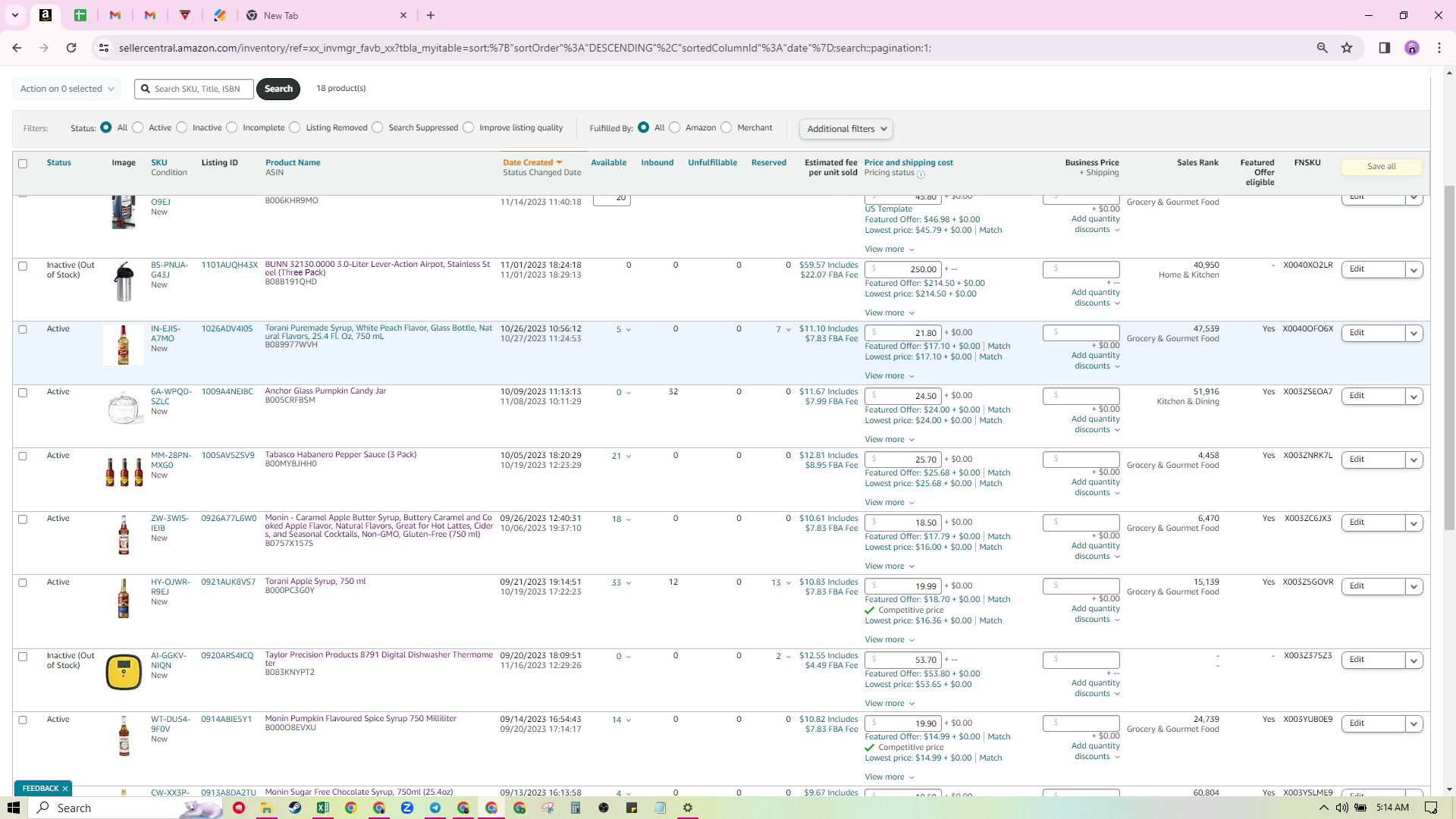Expand reserved quantity 7 for Torani Puremade

pos(783,330)
